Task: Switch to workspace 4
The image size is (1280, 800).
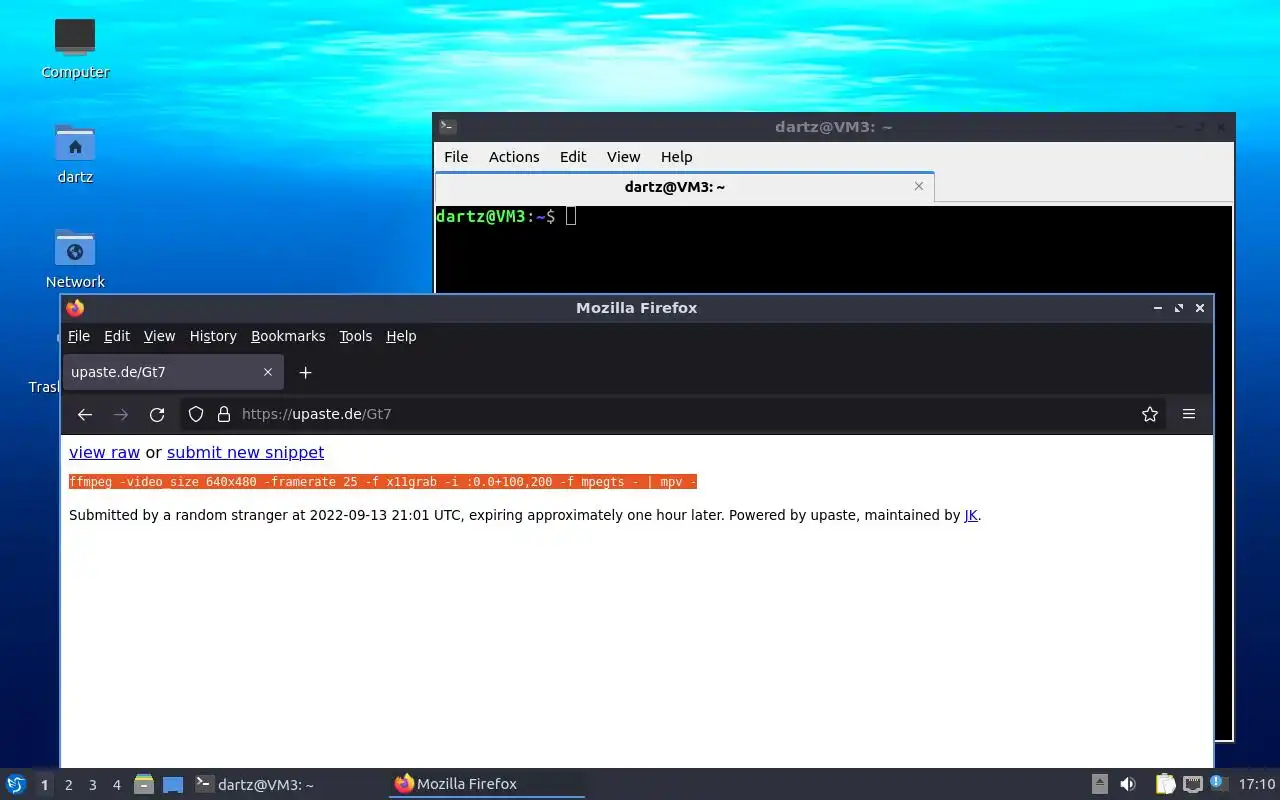Action: [117, 785]
